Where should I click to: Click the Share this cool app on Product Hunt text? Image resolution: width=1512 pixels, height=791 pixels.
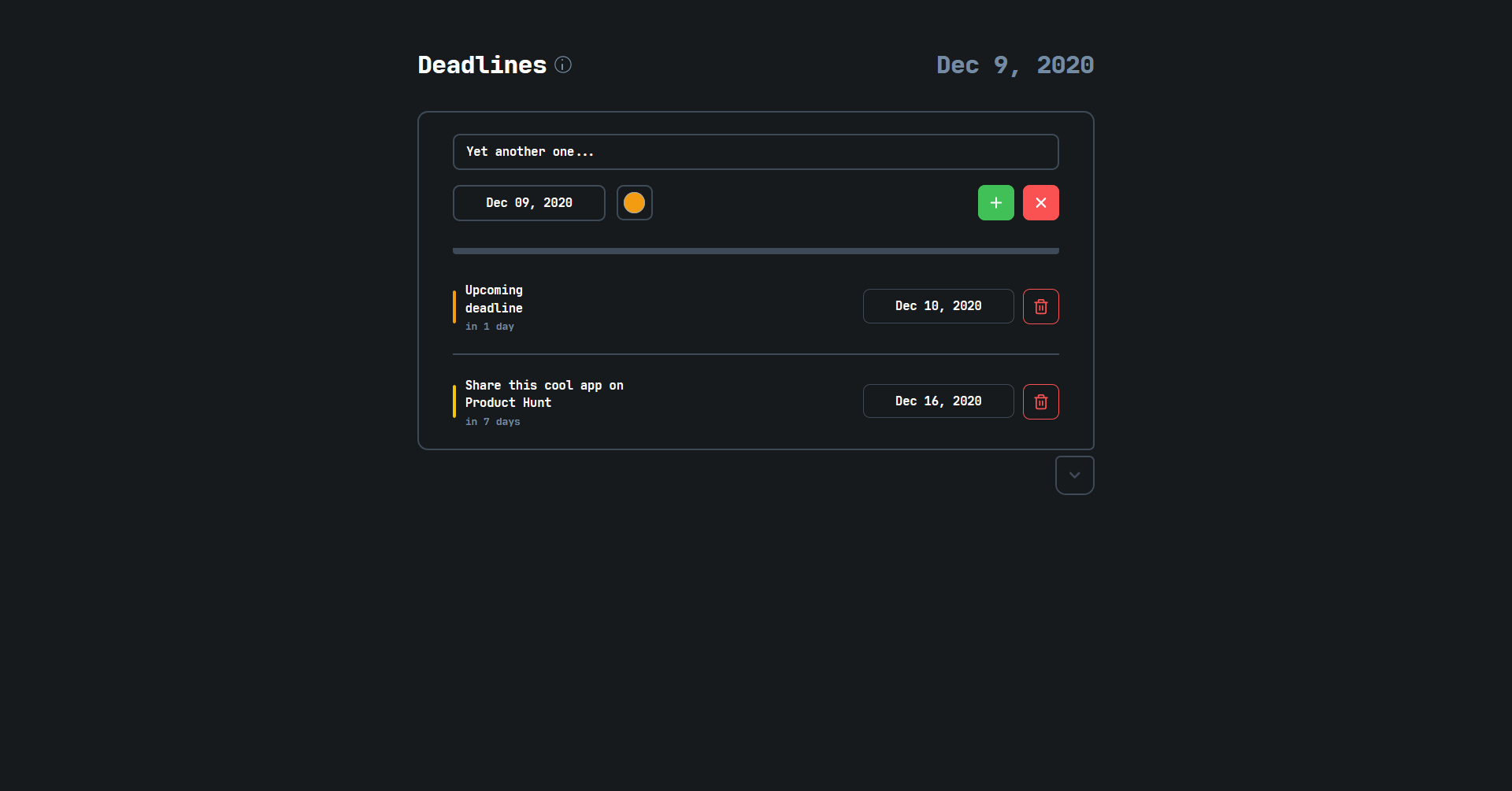tap(543, 394)
